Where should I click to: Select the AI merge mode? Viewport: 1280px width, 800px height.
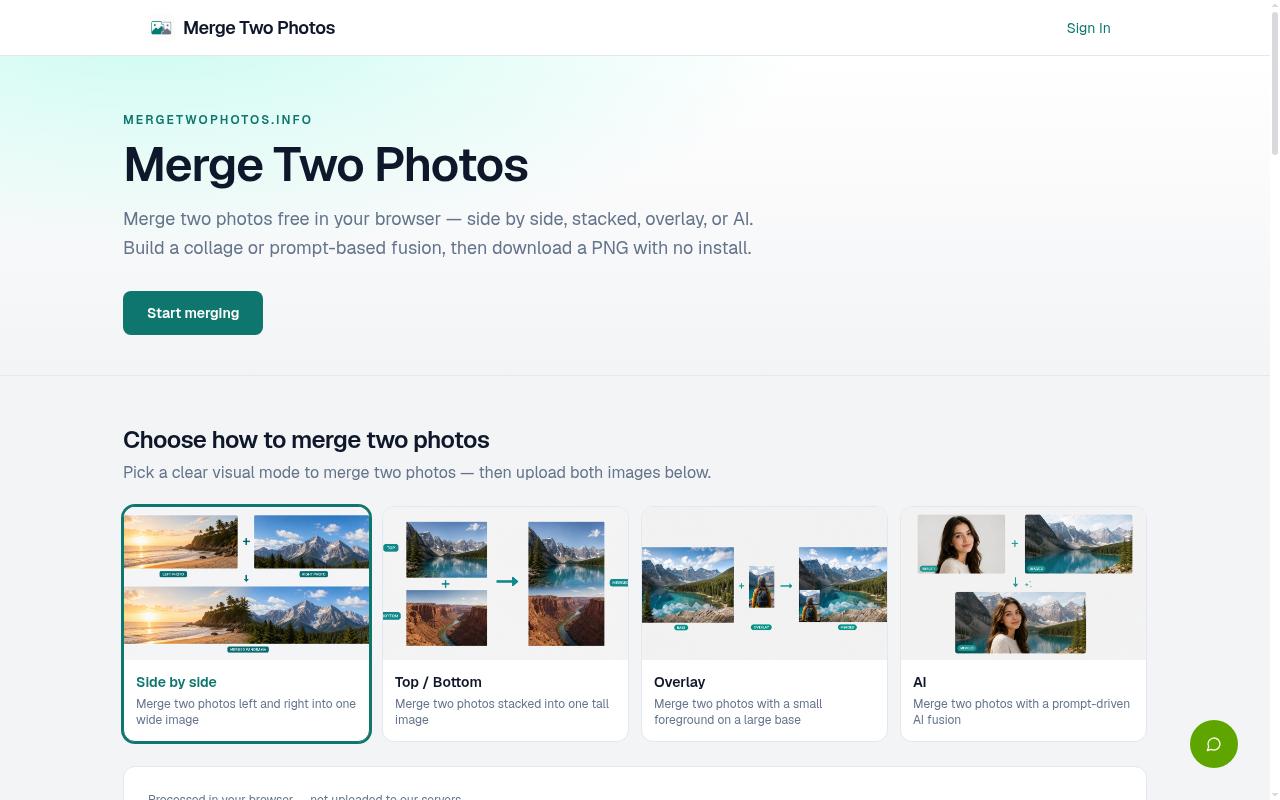(x=1023, y=624)
